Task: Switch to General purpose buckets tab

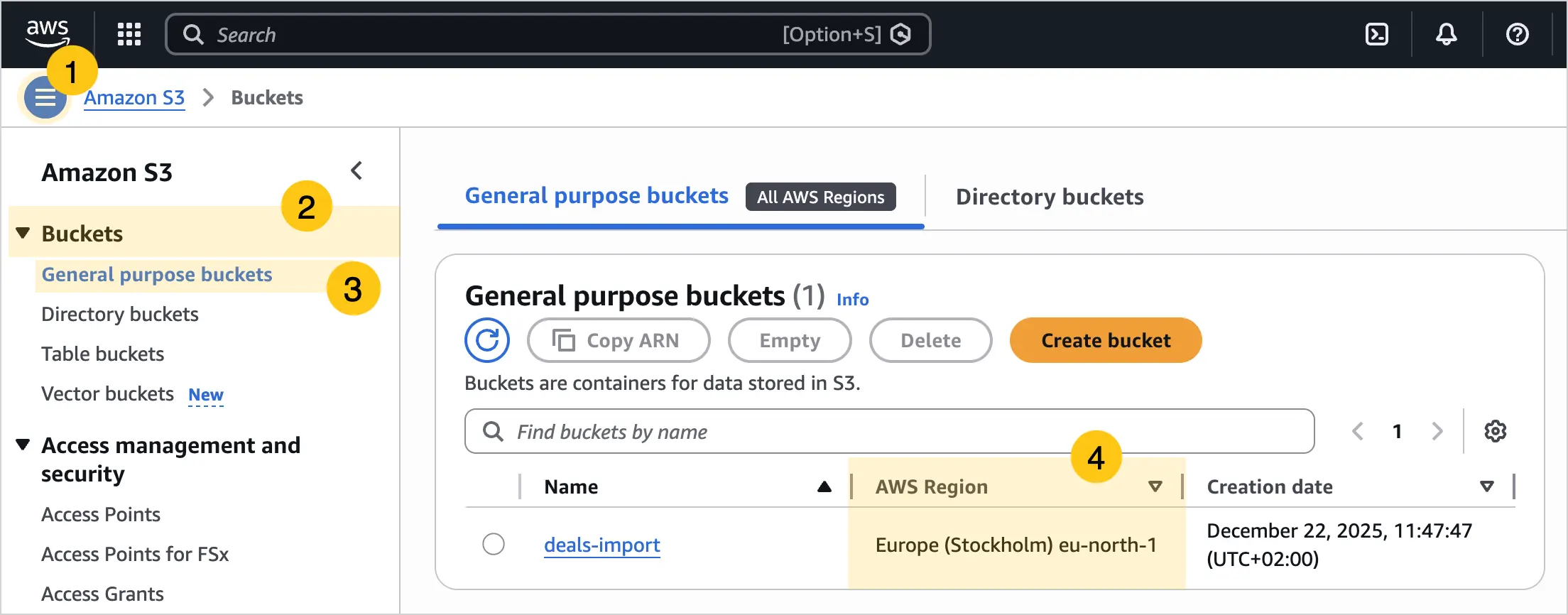Action: coord(597,196)
